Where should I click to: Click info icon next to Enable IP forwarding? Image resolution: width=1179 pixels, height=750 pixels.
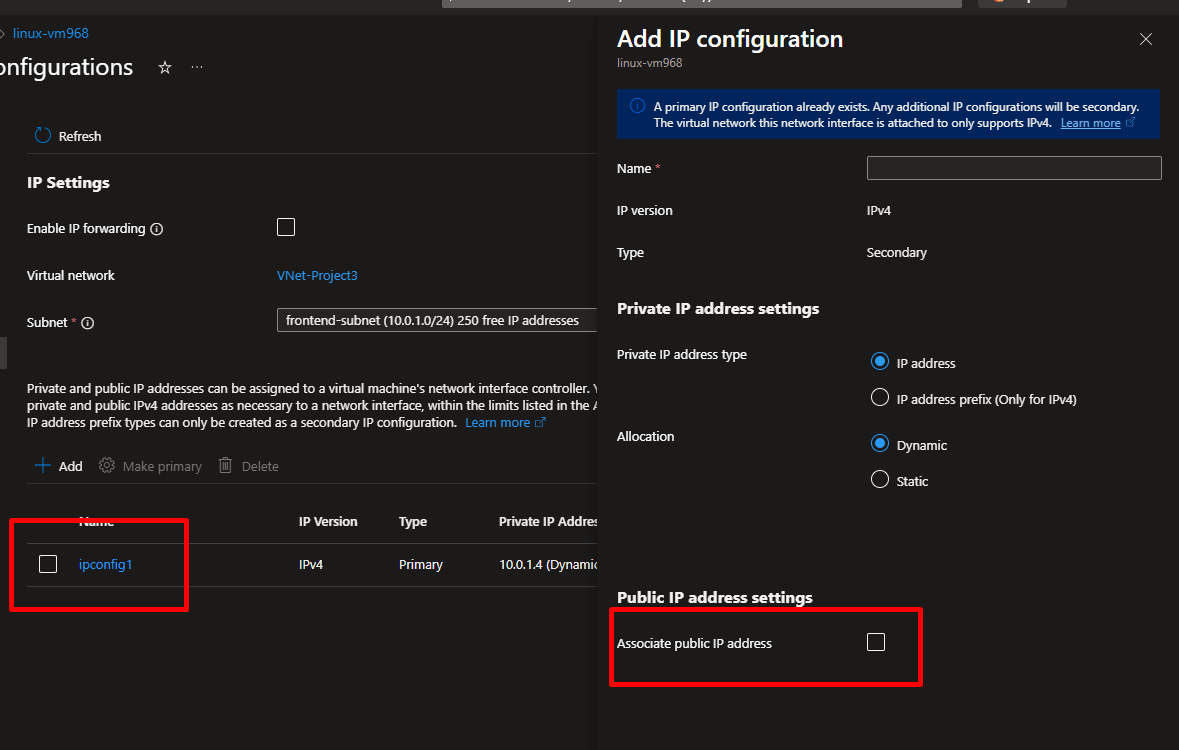coord(156,229)
